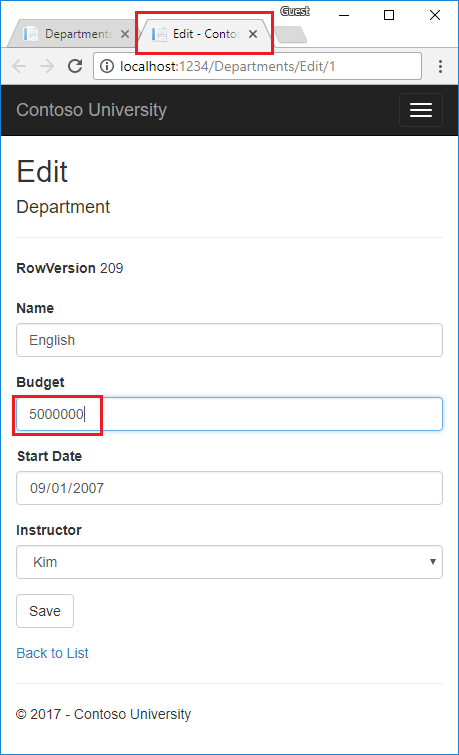Click the browser address bar URL
Screen dimensions: 459x755
tap(227, 66)
